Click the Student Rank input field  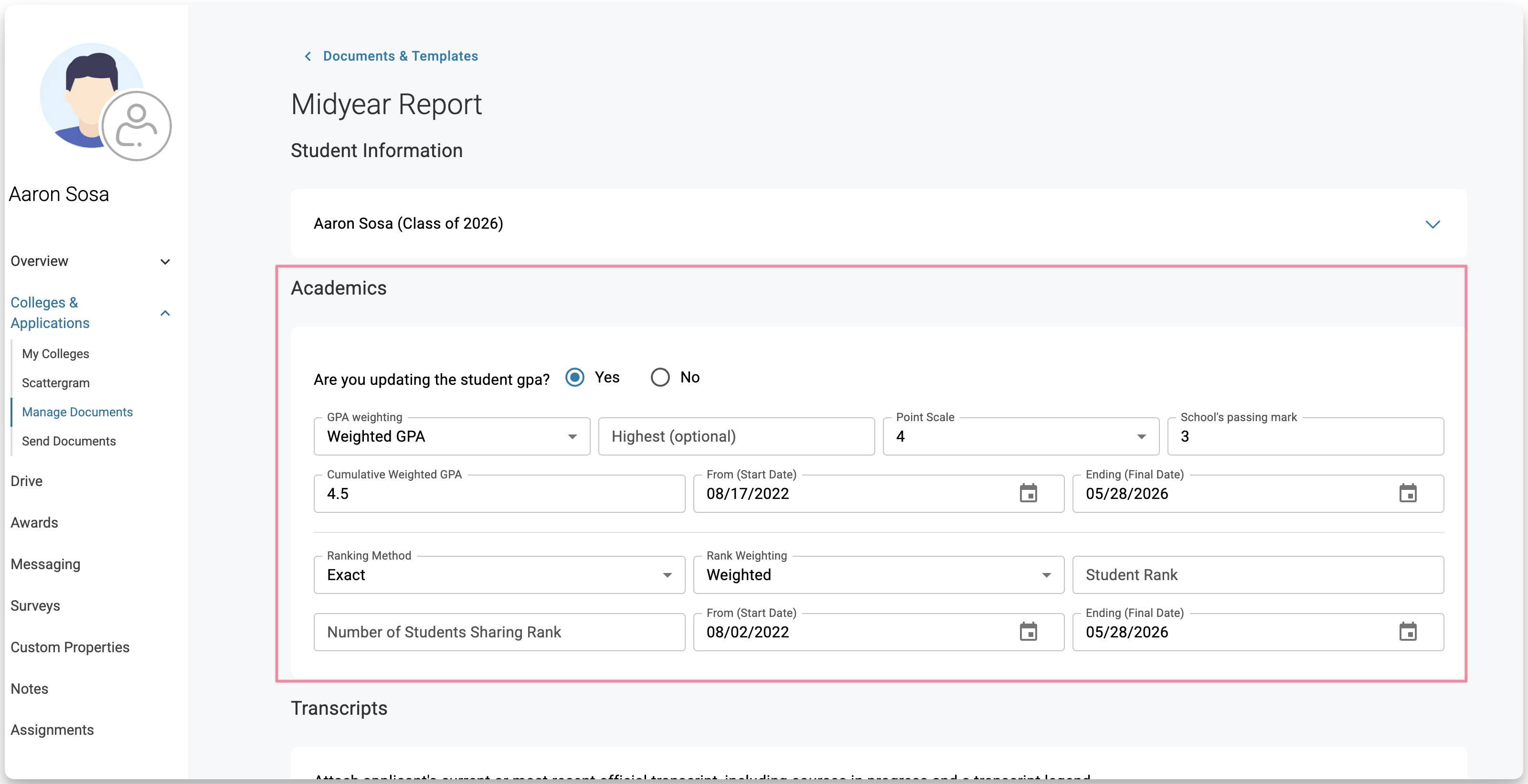point(1258,575)
